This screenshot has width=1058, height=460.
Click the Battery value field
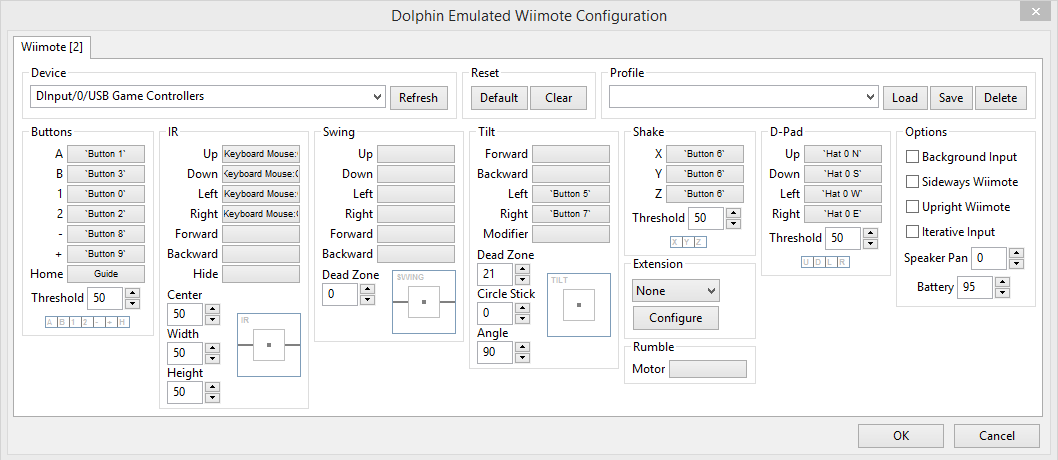[x=975, y=287]
